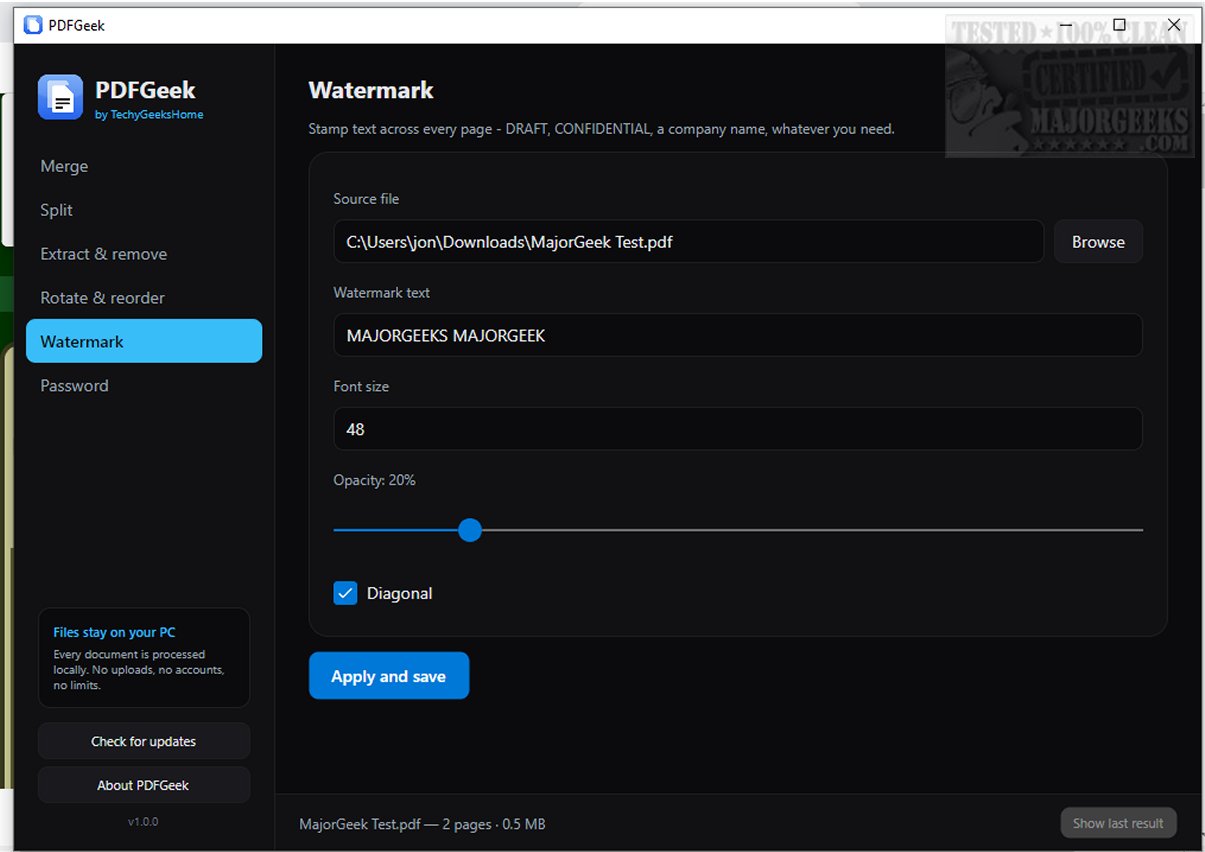
Task: Click the 'Watermark text' label
Action: click(382, 293)
